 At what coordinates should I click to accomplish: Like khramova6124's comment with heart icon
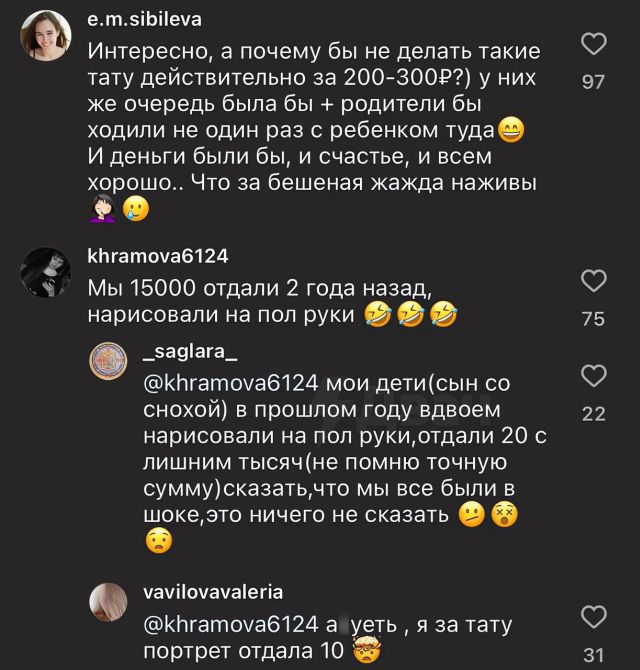click(x=594, y=282)
